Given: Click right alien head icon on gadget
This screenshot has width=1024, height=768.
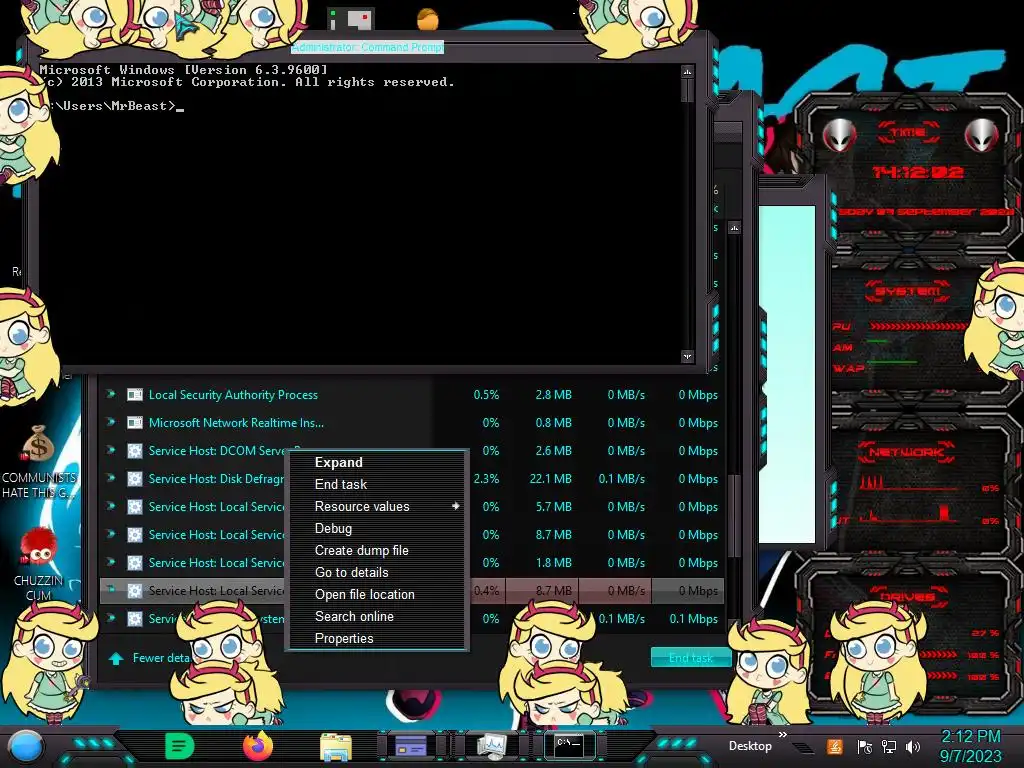Looking at the screenshot, I should 982,136.
